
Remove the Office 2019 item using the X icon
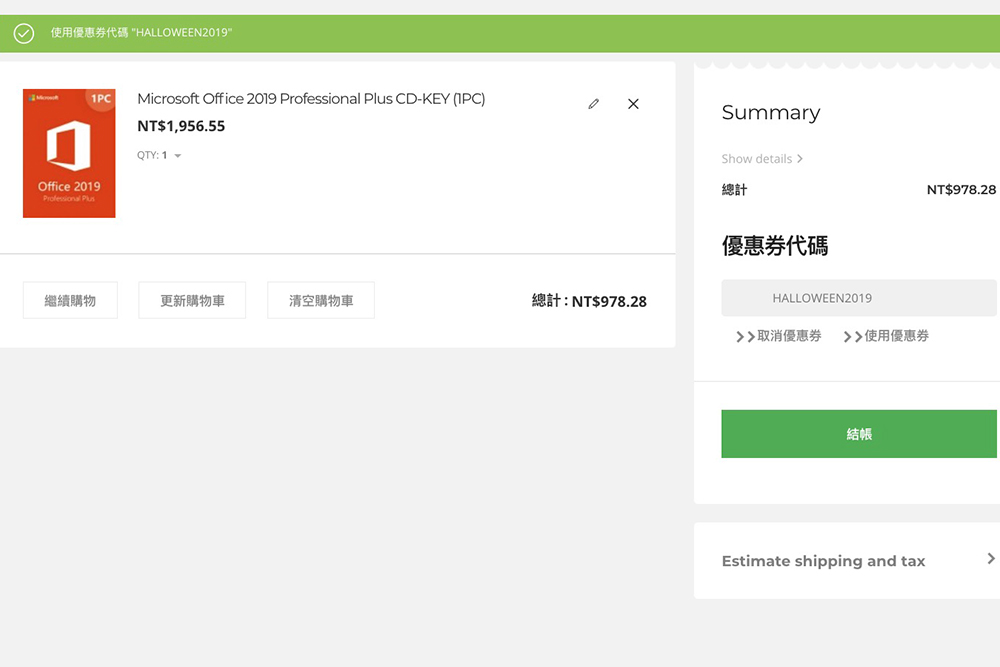pyautogui.click(x=633, y=103)
